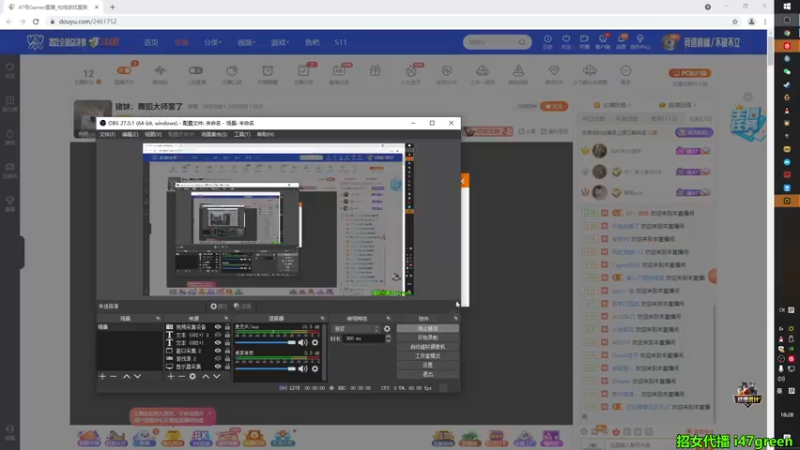Open the 首页 tab in Douyu navigation
The image size is (800, 450).
click(151, 42)
